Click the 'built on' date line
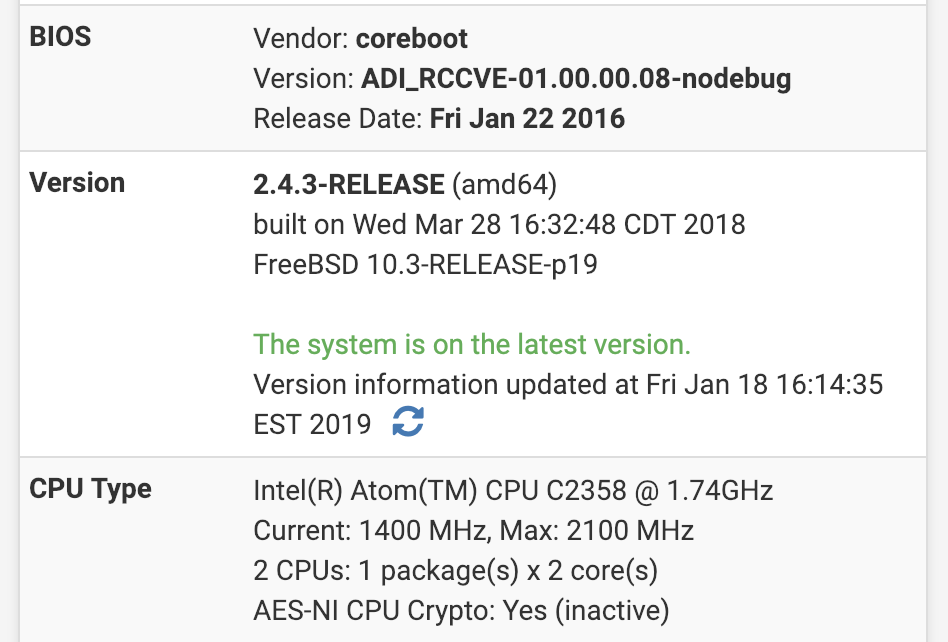This screenshot has height=642, width=948. click(x=499, y=224)
